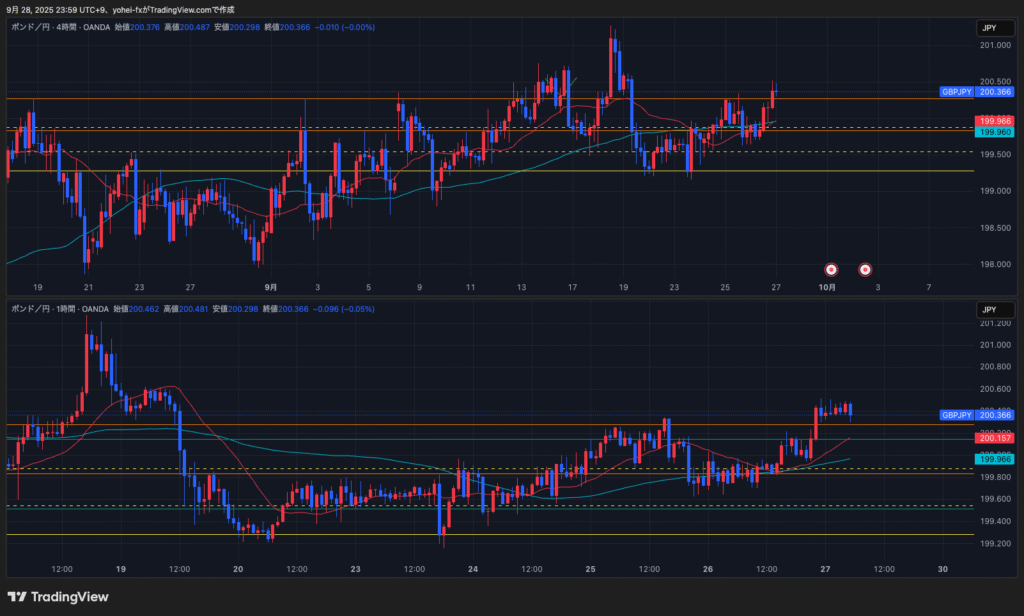This screenshot has height=616, width=1024.
Task: Click the 201.000 label on upper price scale
Action: 994,46
